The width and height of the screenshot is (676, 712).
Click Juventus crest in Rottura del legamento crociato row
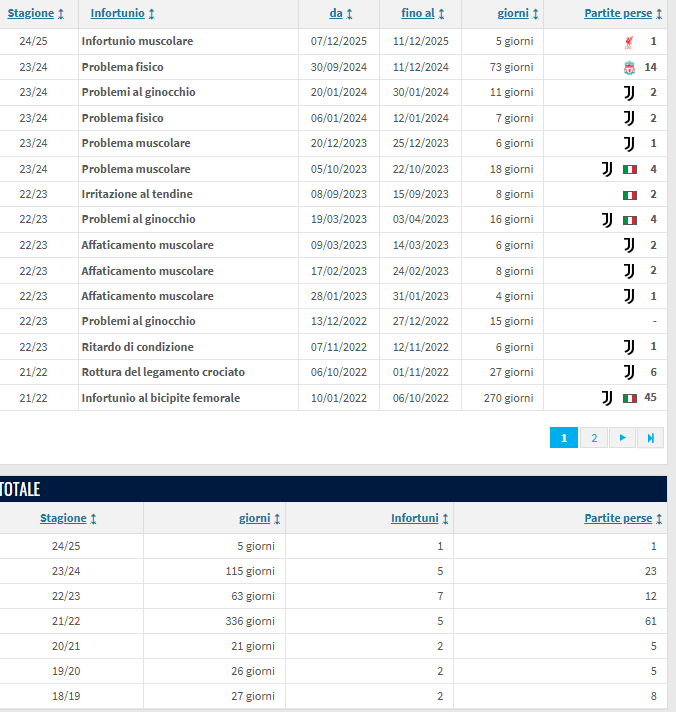point(629,372)
